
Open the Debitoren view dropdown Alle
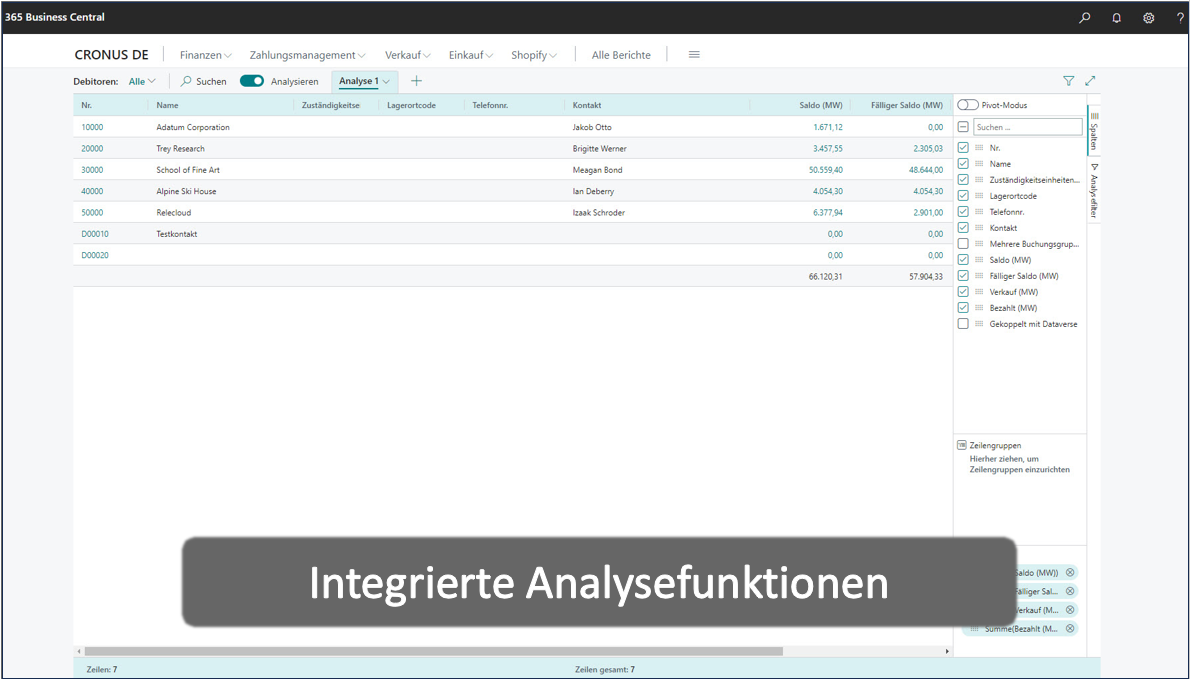[142, 81]
